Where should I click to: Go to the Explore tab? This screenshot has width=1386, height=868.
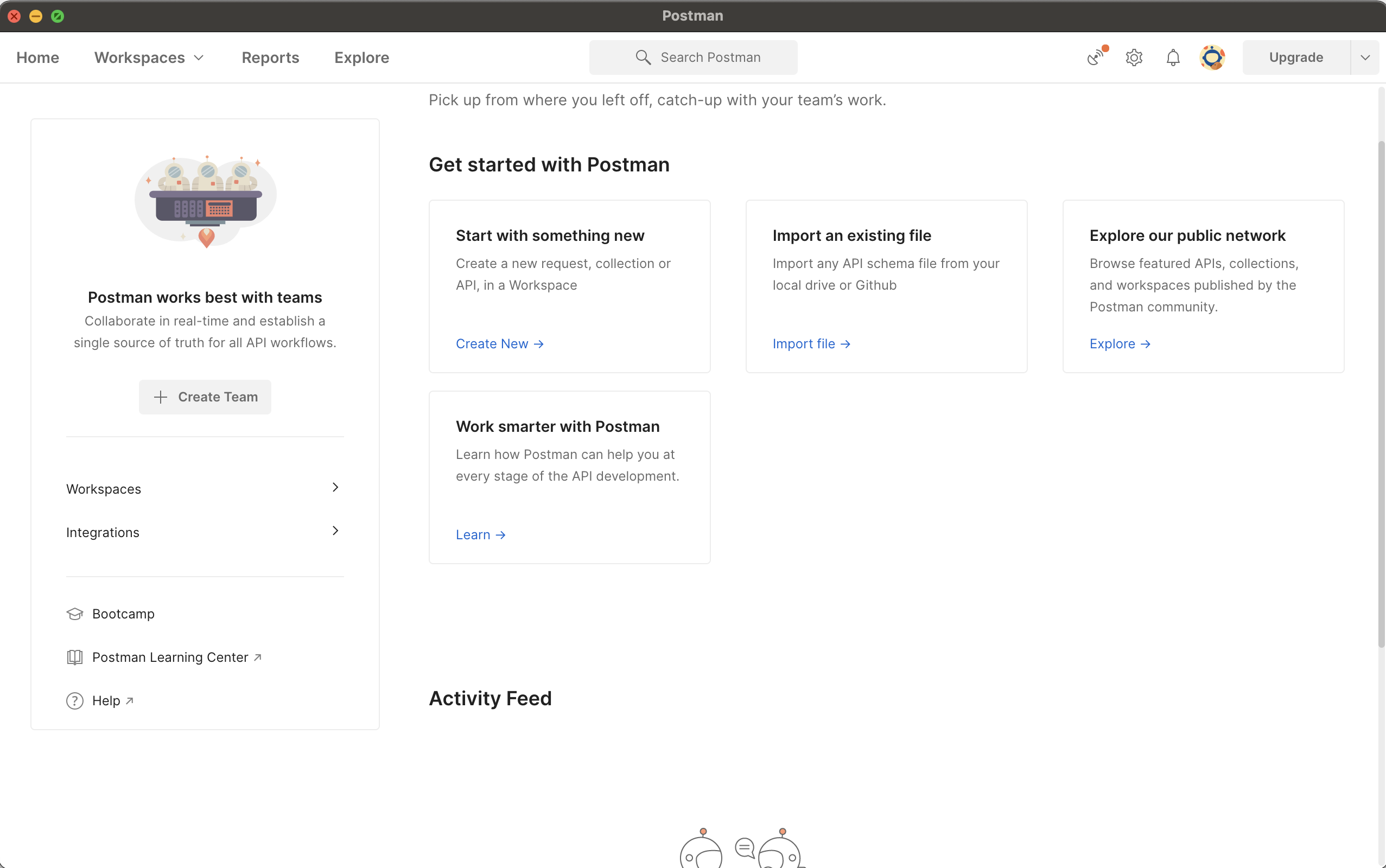tap(362, 58)
